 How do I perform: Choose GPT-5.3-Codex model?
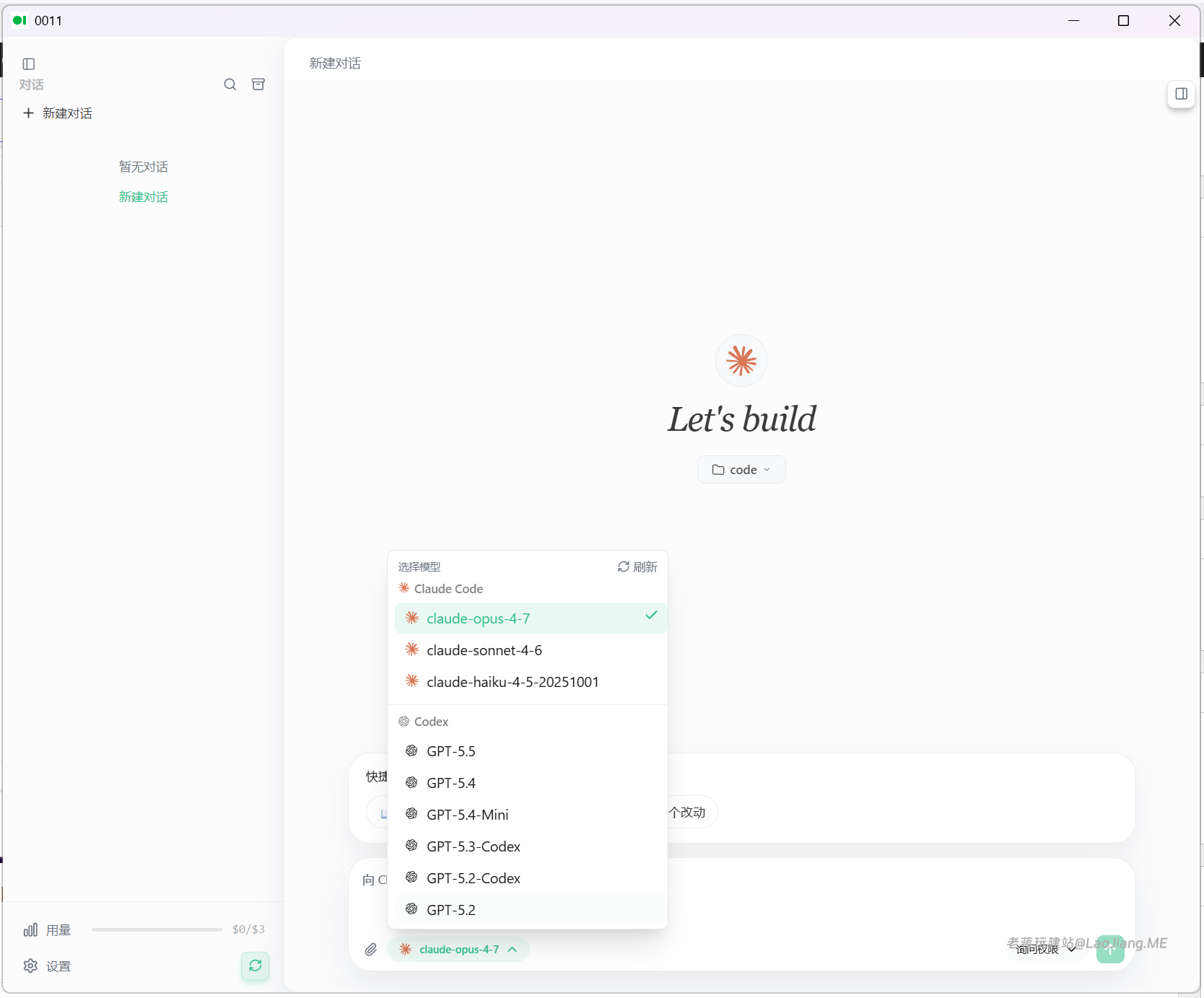pos(531,846)
